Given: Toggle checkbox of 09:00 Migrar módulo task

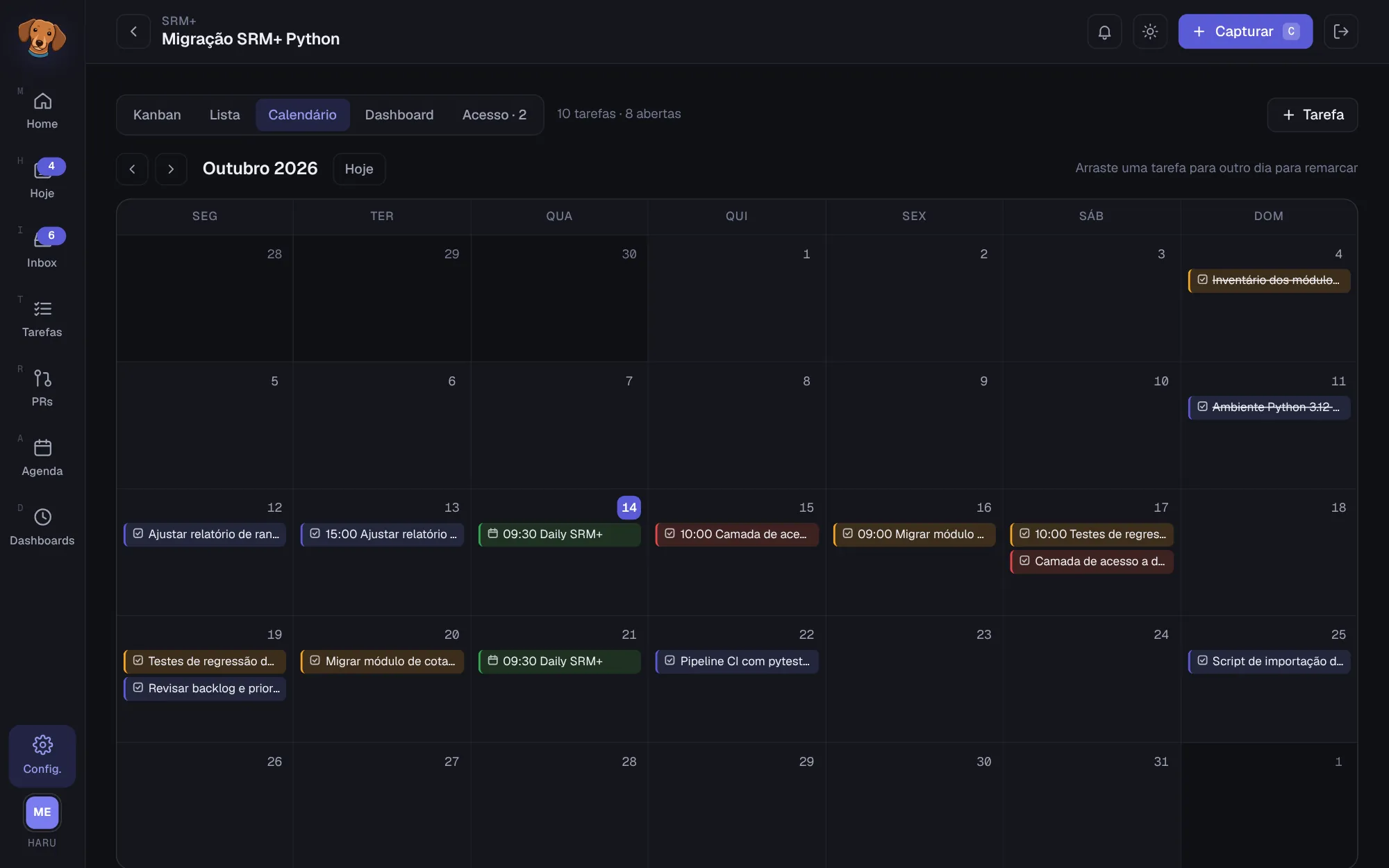Looking at the screenshot, I should pyautogui.click(x=847, y=534).
